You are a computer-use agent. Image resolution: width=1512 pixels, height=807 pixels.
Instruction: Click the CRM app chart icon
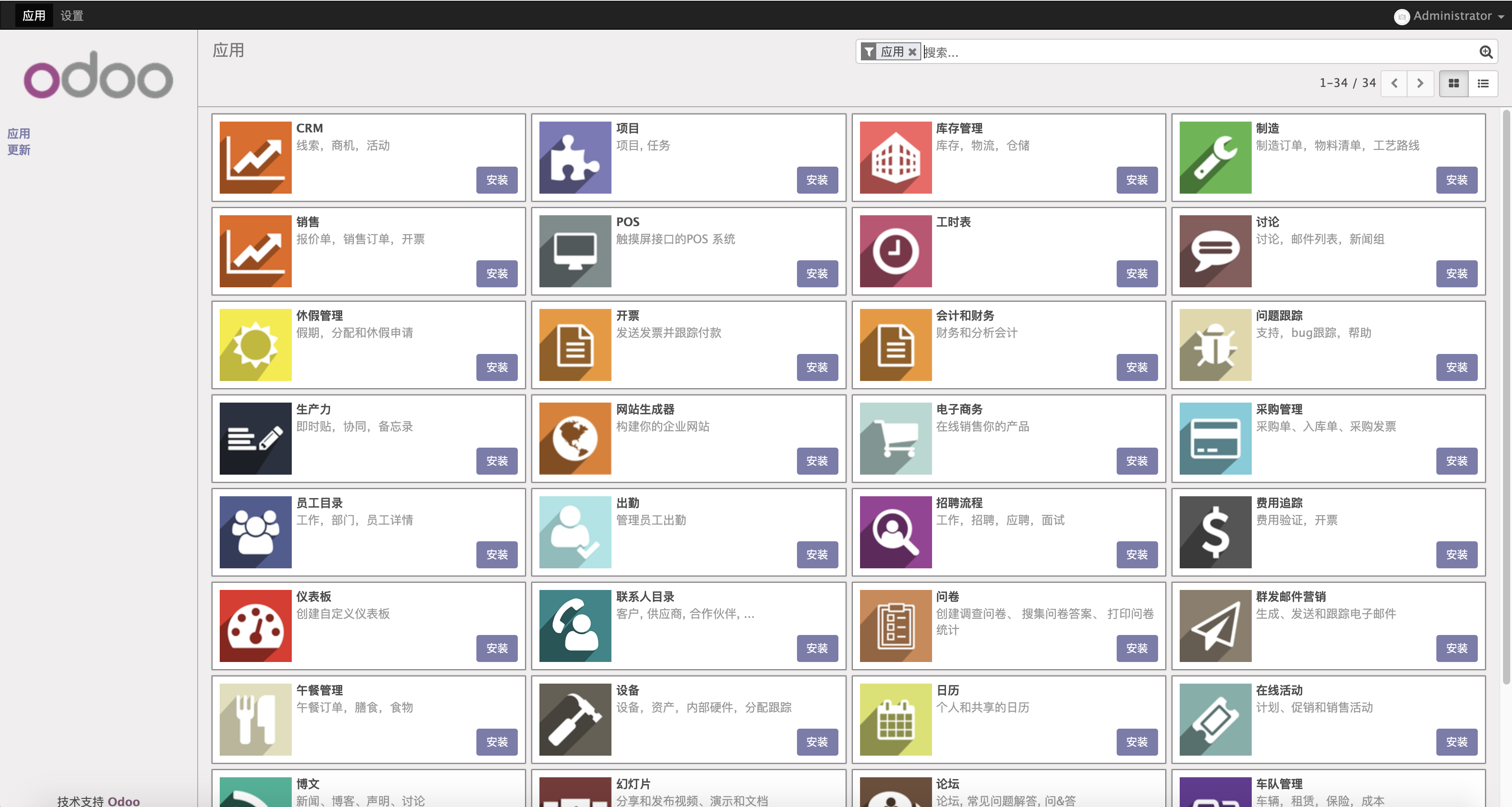[255, 157]
